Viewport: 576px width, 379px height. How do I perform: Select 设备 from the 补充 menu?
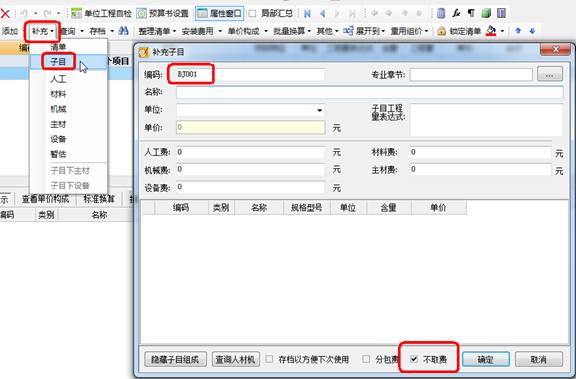[58, 139]
